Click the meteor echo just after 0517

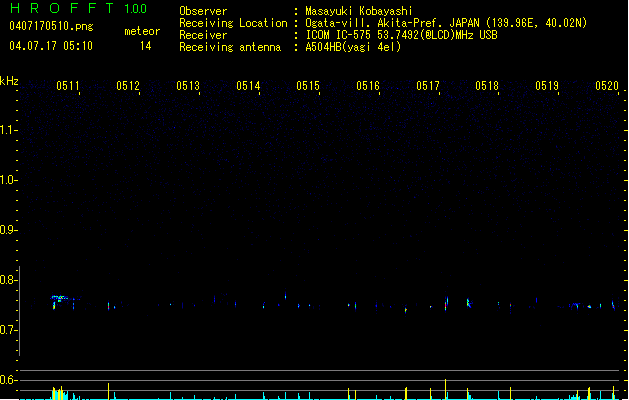[446, 303]
